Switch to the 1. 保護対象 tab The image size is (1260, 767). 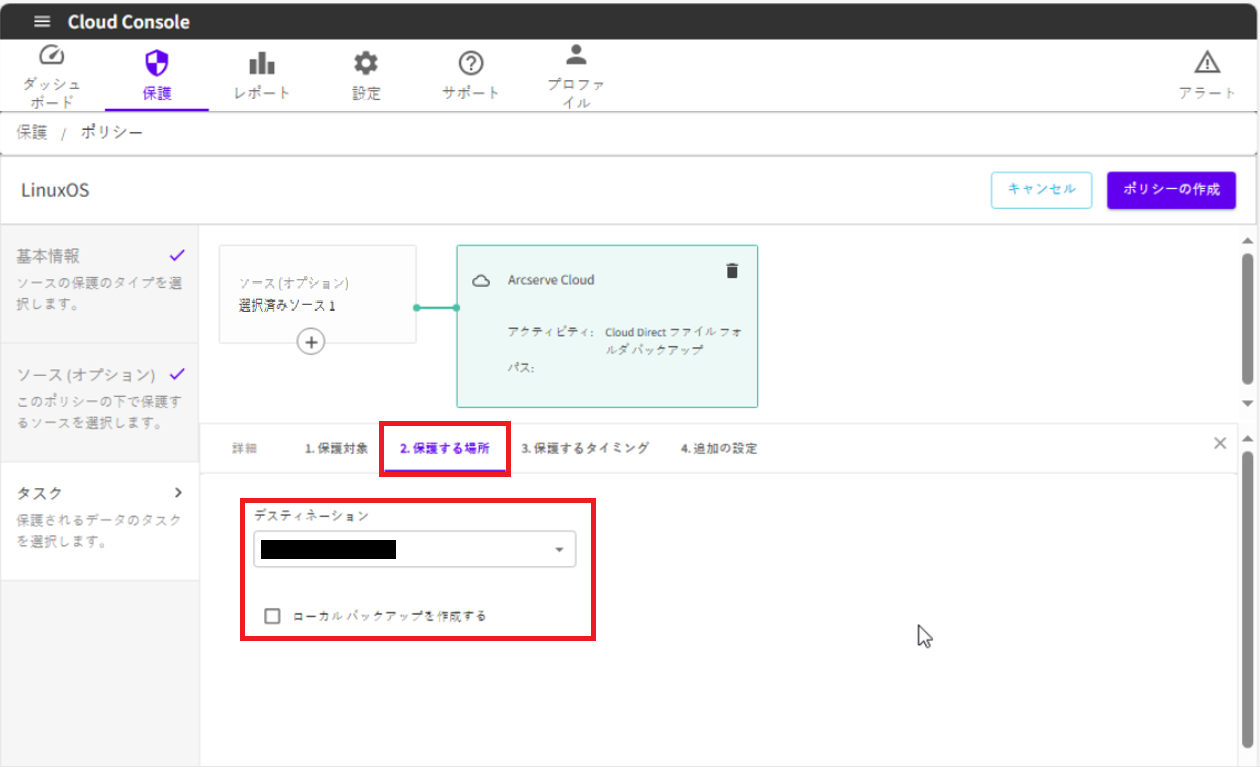click(x=336, y=448)
